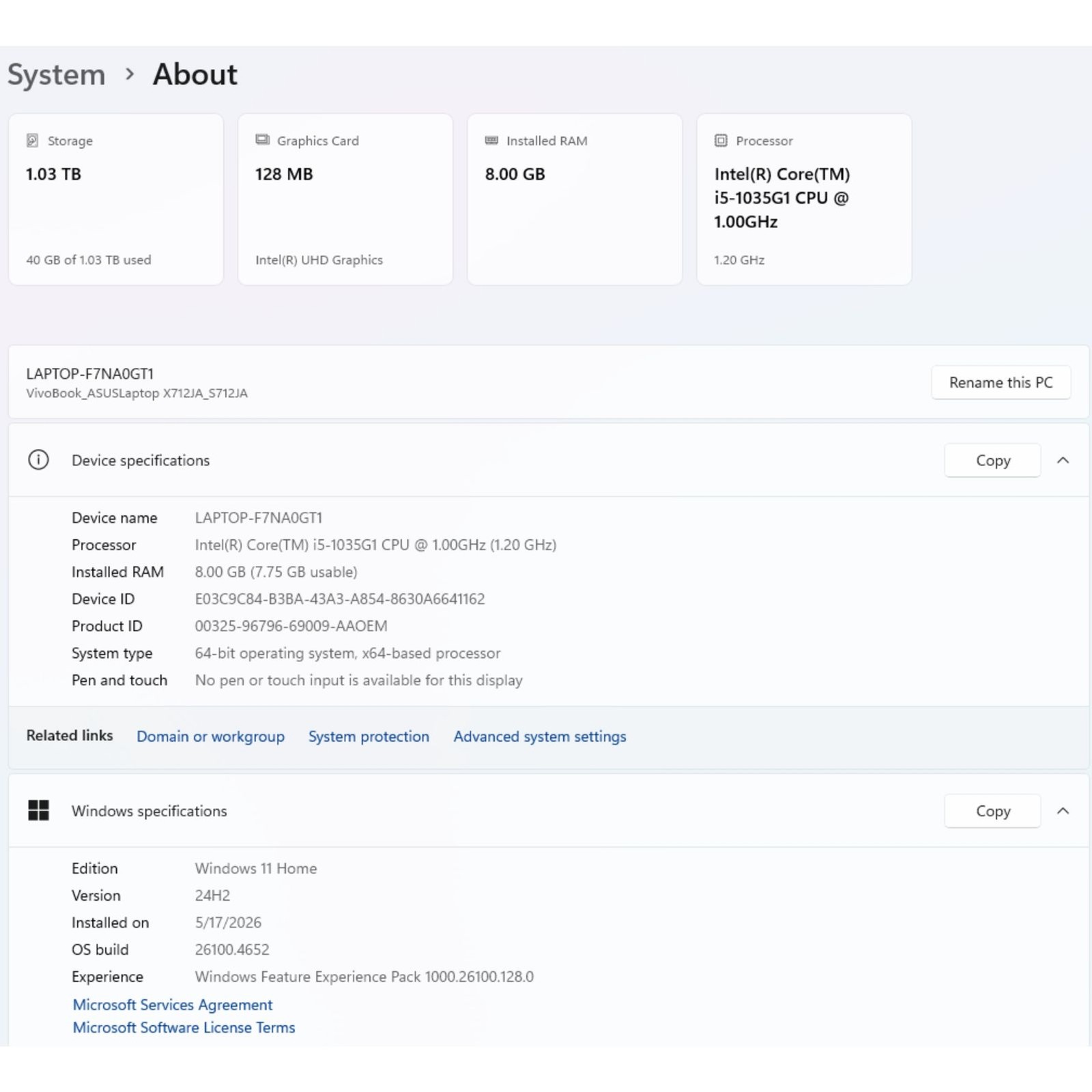Open the Graphics Card 128 MB card
This screenshot has width=1092, height=1092.
point(345,199)
